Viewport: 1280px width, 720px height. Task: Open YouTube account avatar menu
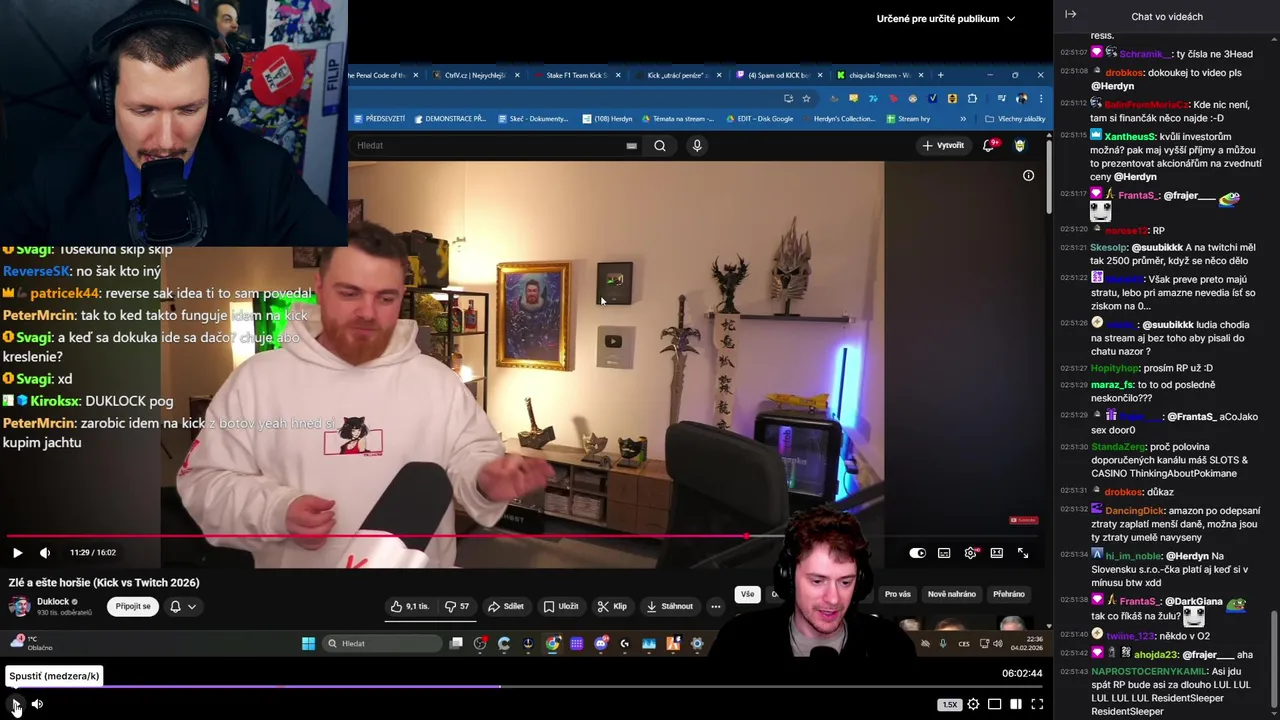[1020, 146]
